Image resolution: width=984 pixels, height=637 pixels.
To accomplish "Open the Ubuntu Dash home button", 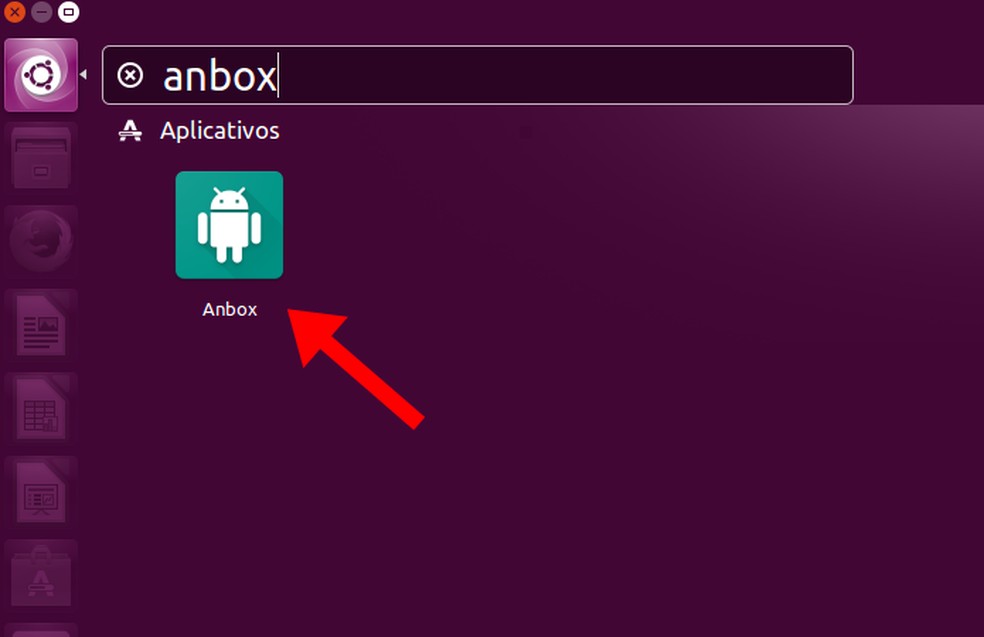I will coord(41,75).
